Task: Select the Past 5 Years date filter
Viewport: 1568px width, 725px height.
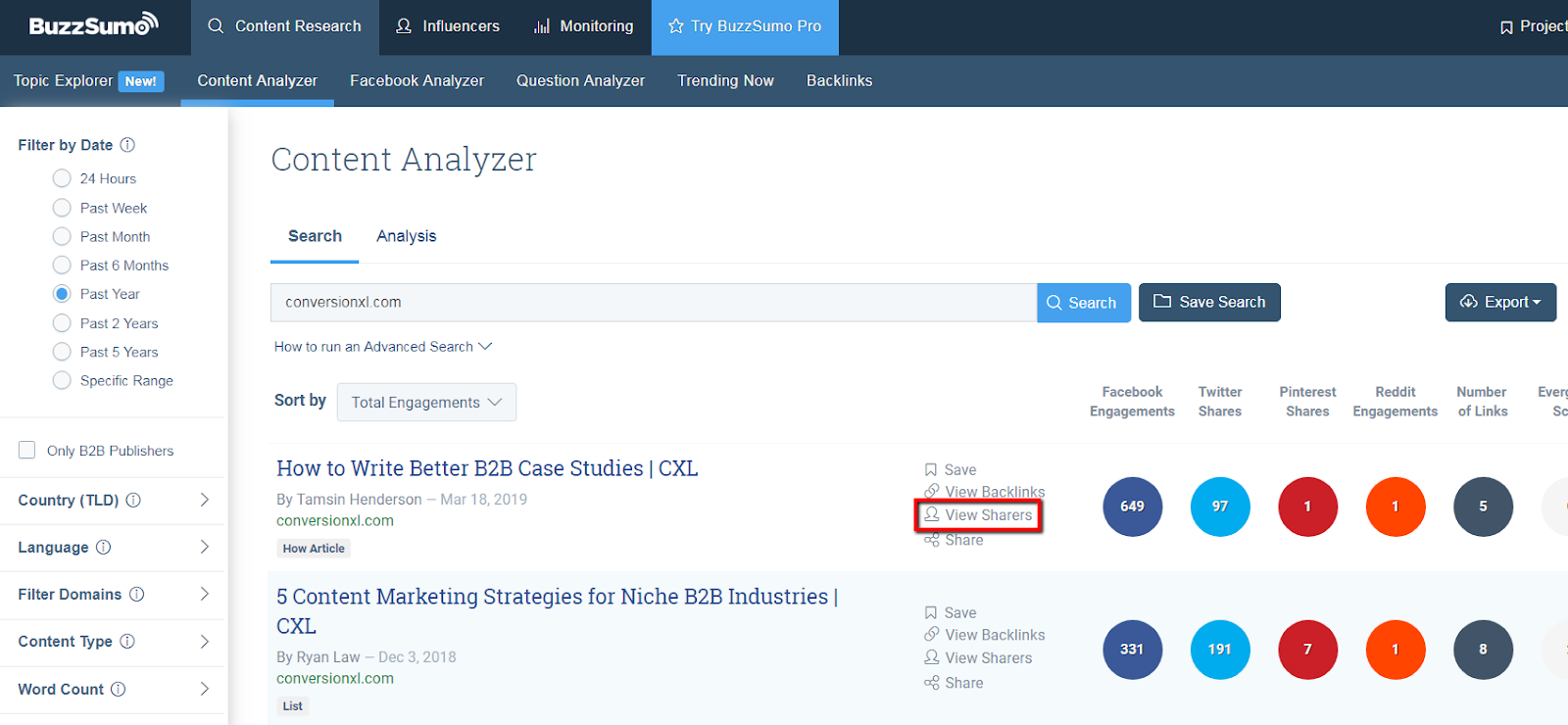Action: (62, 352)
